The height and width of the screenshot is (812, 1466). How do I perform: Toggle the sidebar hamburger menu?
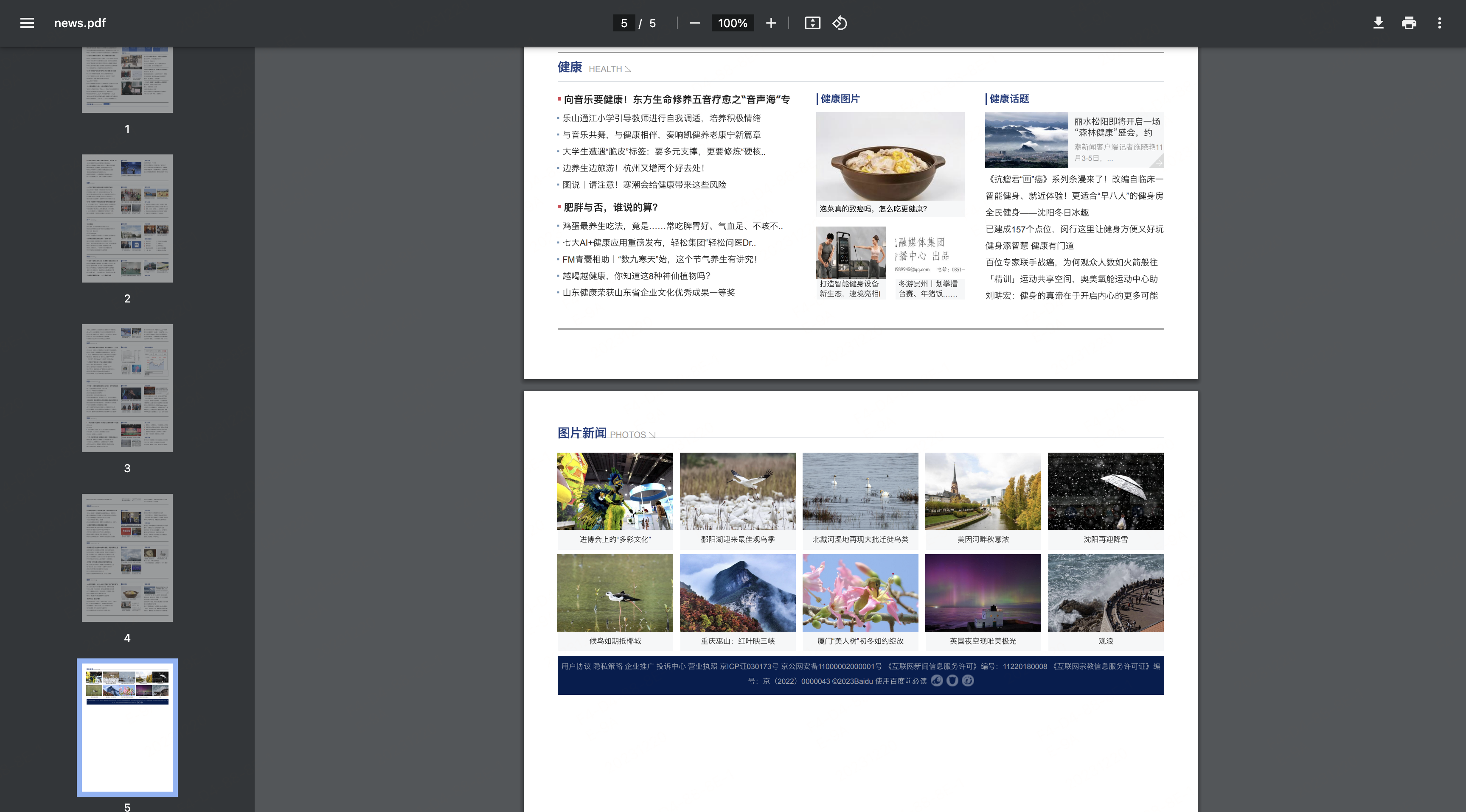(27, 23)
